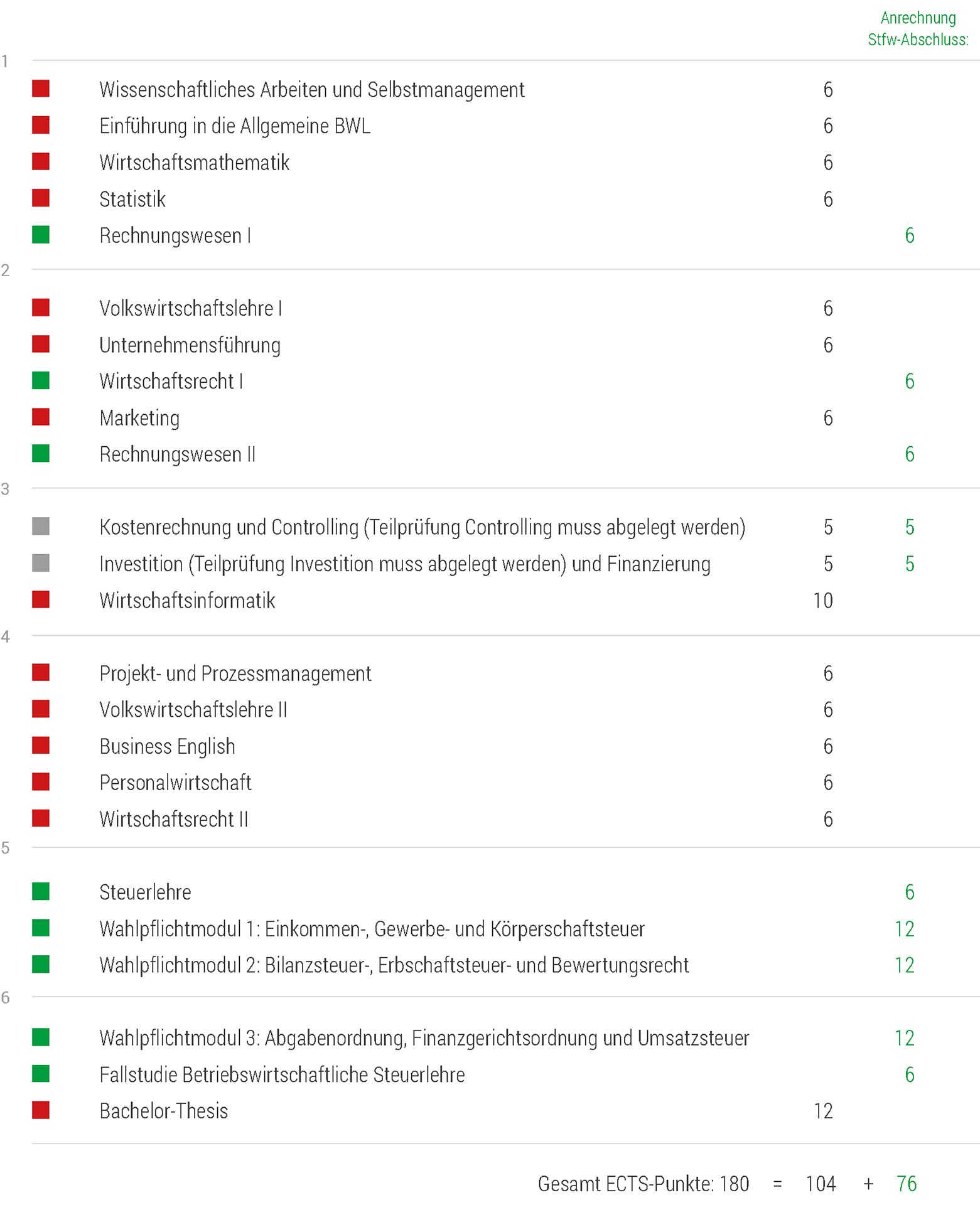Select the Wissenschaftliches Arbeiten und Selbstmanagement module

(312, 90)
